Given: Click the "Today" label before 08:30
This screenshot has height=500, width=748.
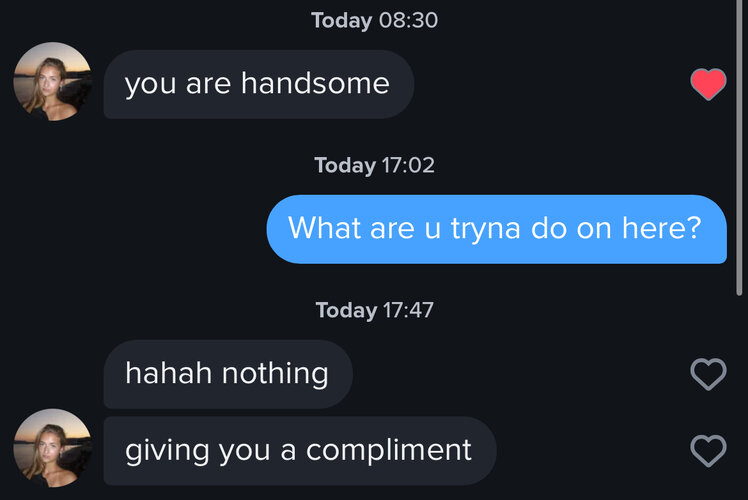Looking at the screenshot, I should click(x=342, y=21).
